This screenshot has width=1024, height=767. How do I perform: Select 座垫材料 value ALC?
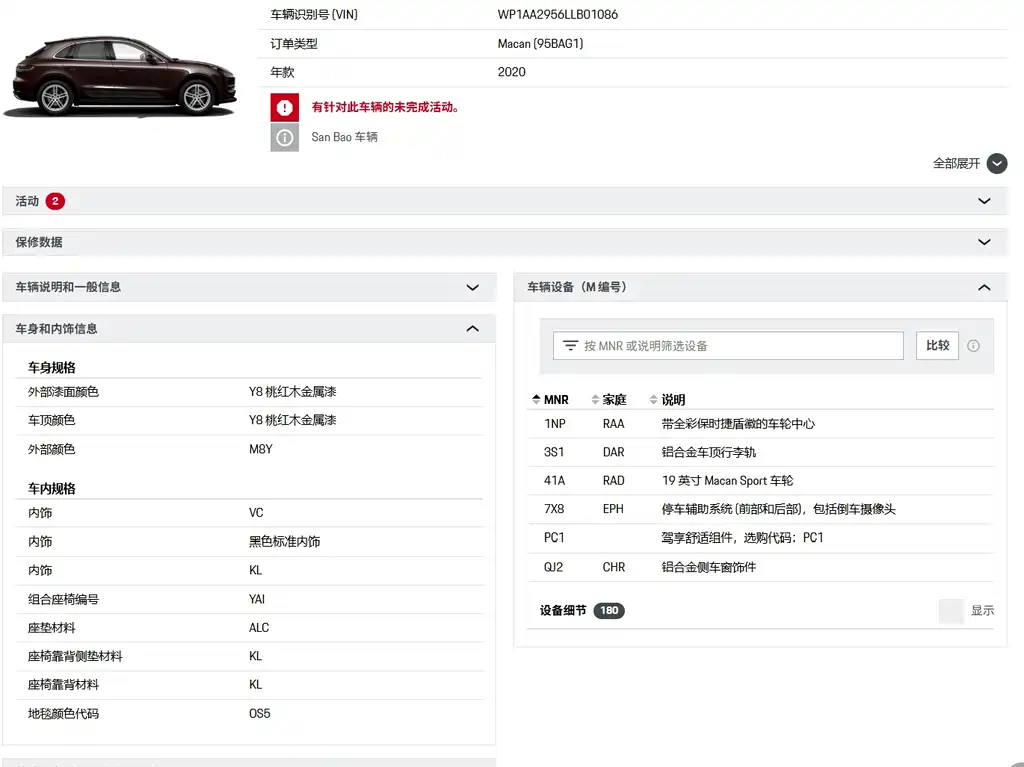click(x=259, y=628)
